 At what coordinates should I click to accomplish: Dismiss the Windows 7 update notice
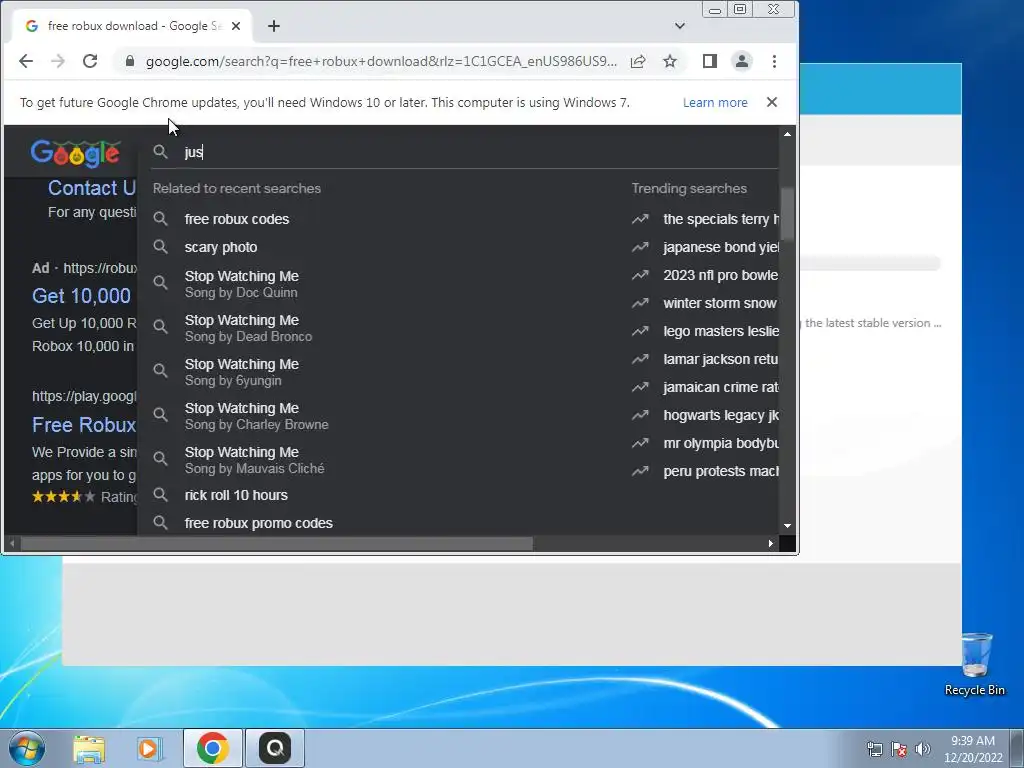coord(772,103)
